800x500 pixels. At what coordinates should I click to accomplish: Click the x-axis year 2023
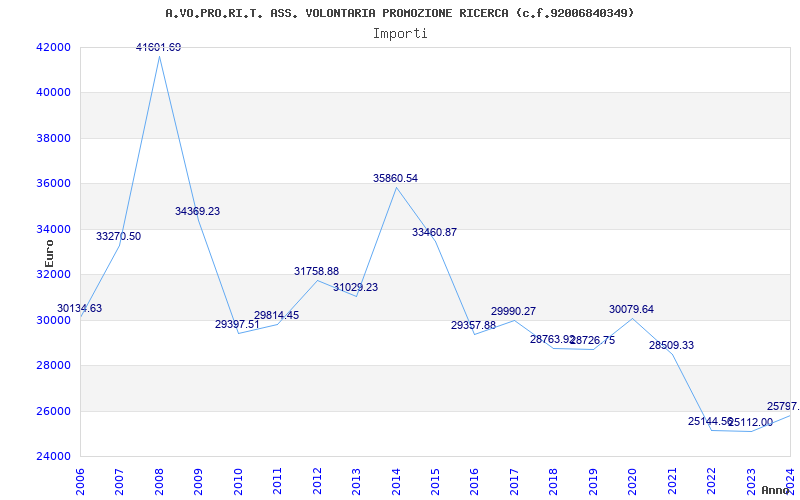[751, 481]
